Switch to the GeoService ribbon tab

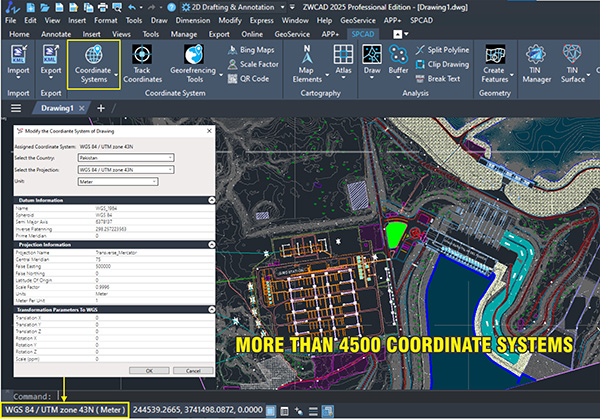(x=291, y=33)
